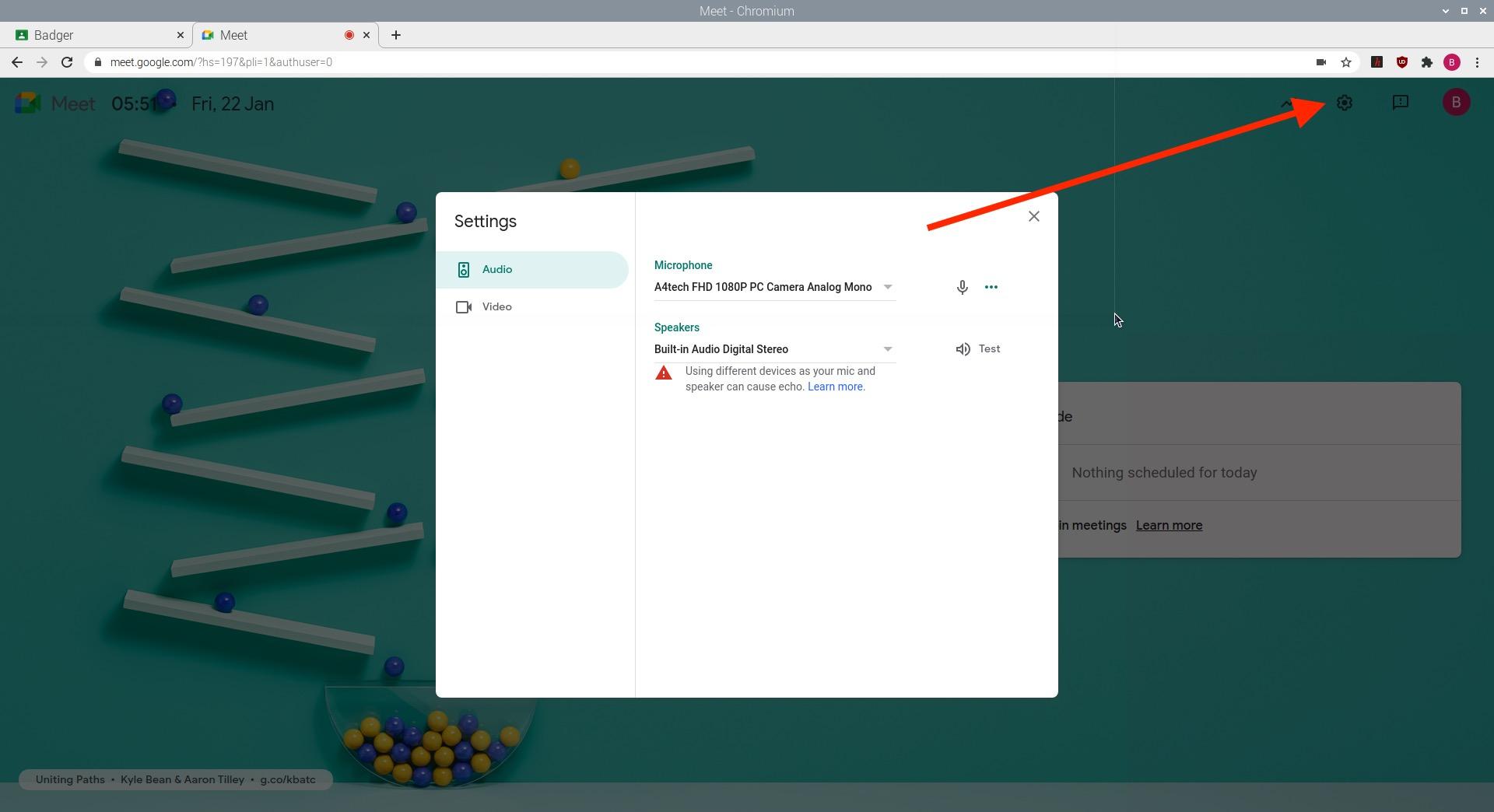Open the Learn more echo link
Screen dimensions: 1494x812
[x=835, y=387]
